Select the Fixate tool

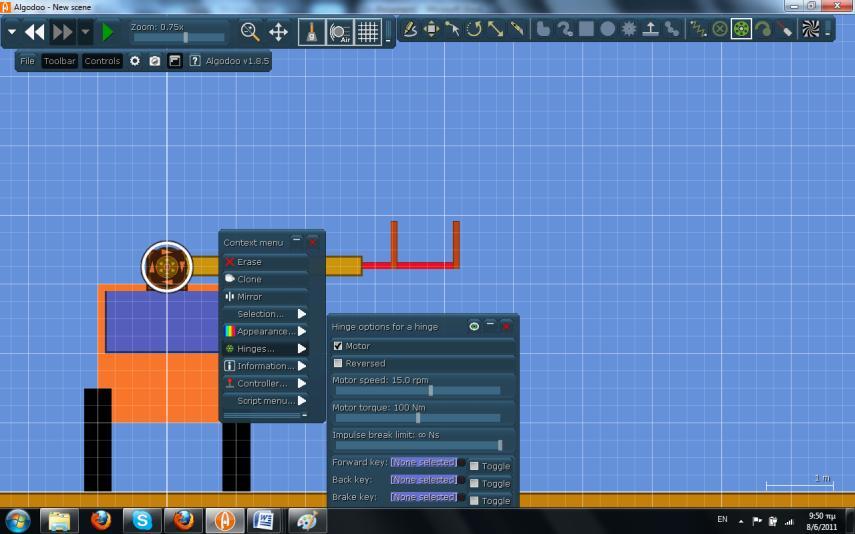tap(720, 29)
